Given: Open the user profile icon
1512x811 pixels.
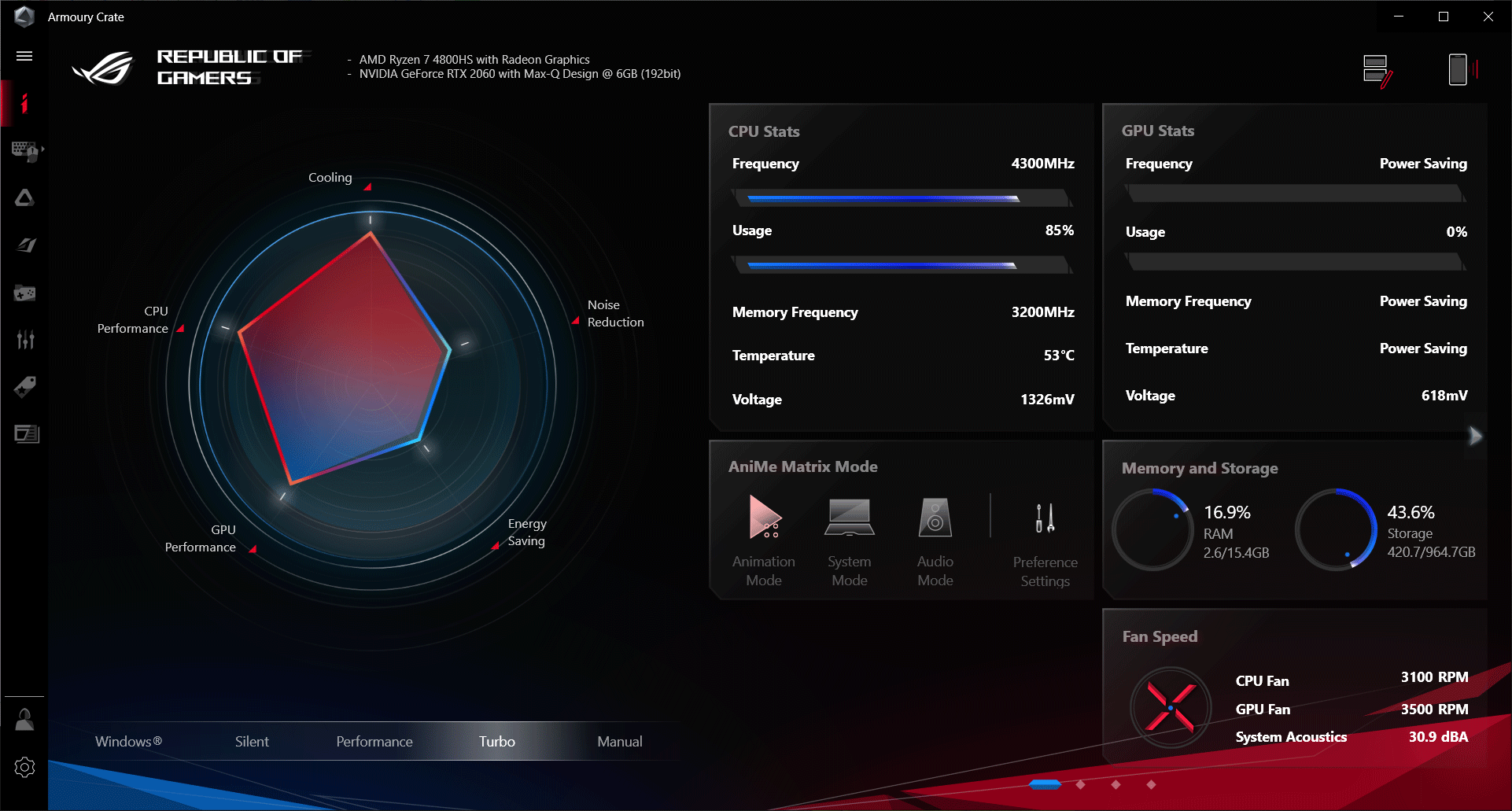Looking at the screenshot, I should [24, 719].
